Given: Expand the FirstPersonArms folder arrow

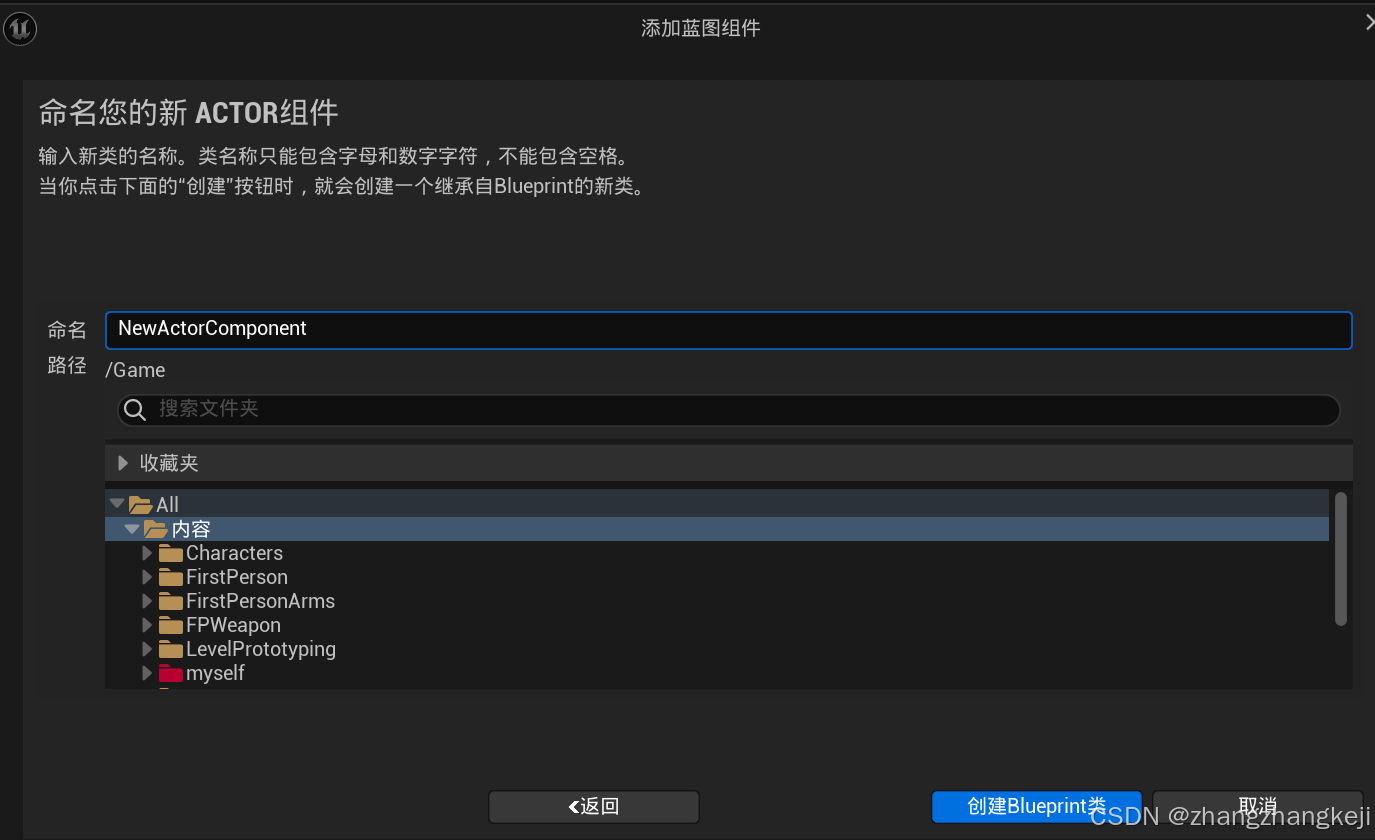Looking at the screenshot, I should pyautogui.click(x=147, y=601).
